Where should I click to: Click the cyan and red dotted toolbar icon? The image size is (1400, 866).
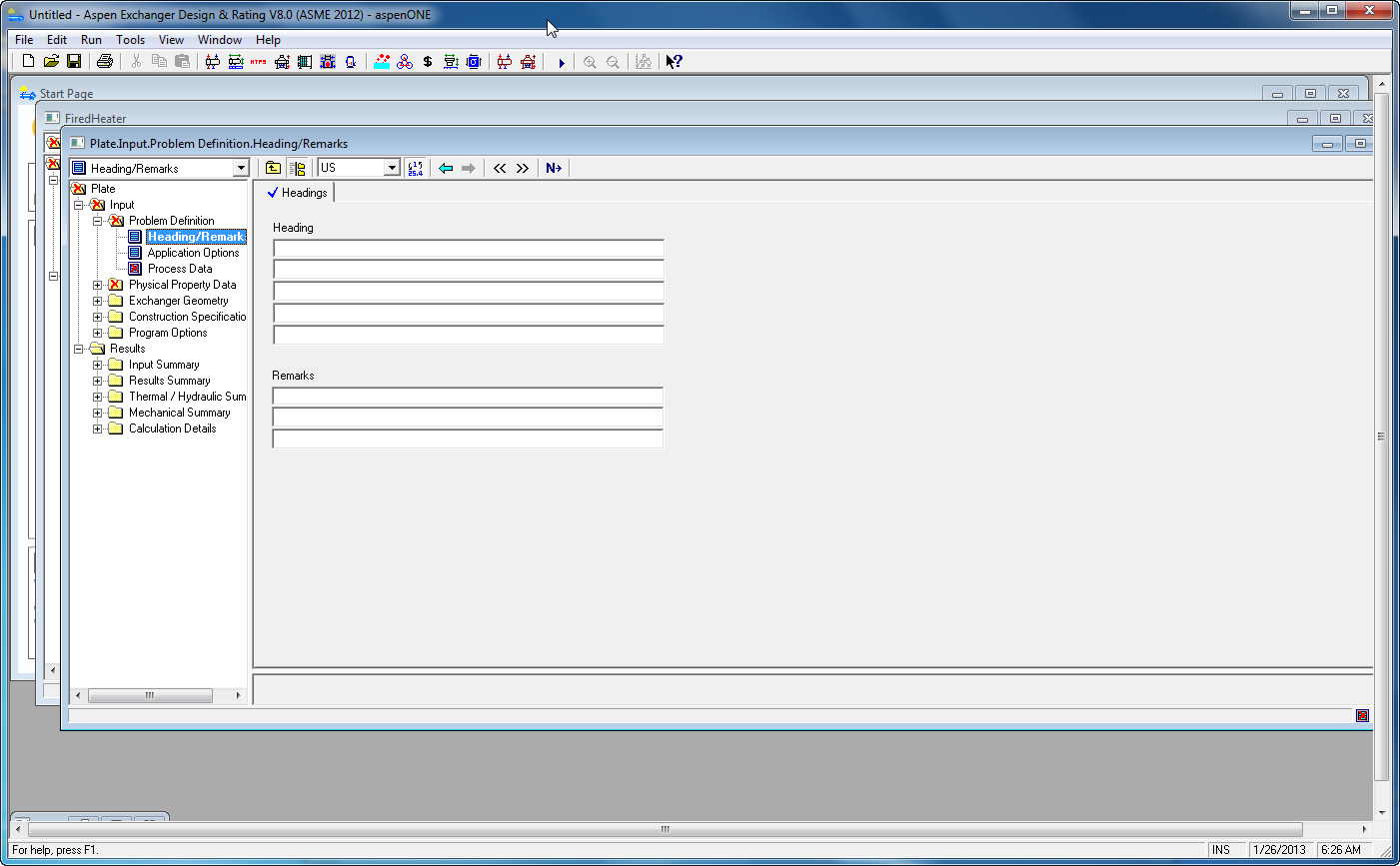(x=382, y=61)
